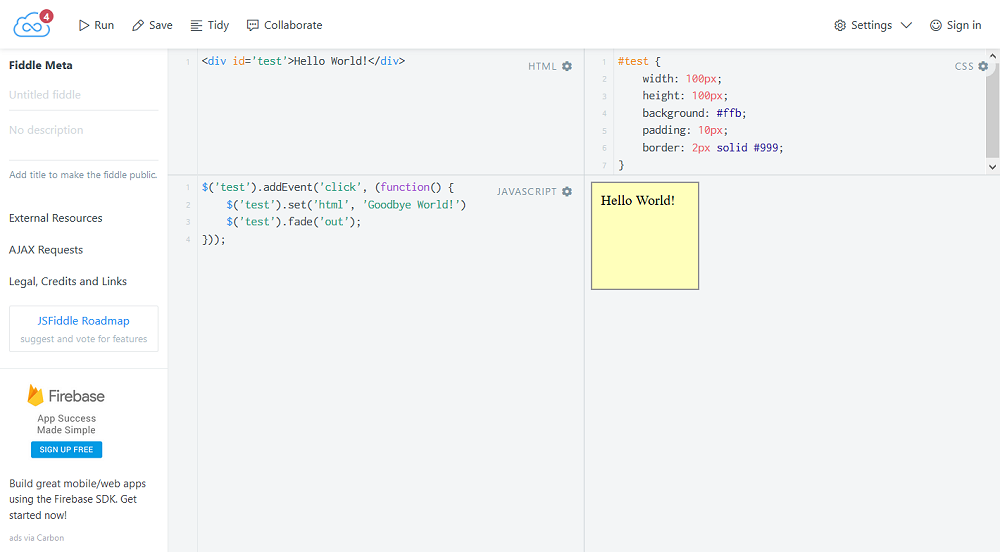Image resolution: width=1000 pixels, height=552 pixels.
Task: Click the No description field
Action: click(83, 130)
